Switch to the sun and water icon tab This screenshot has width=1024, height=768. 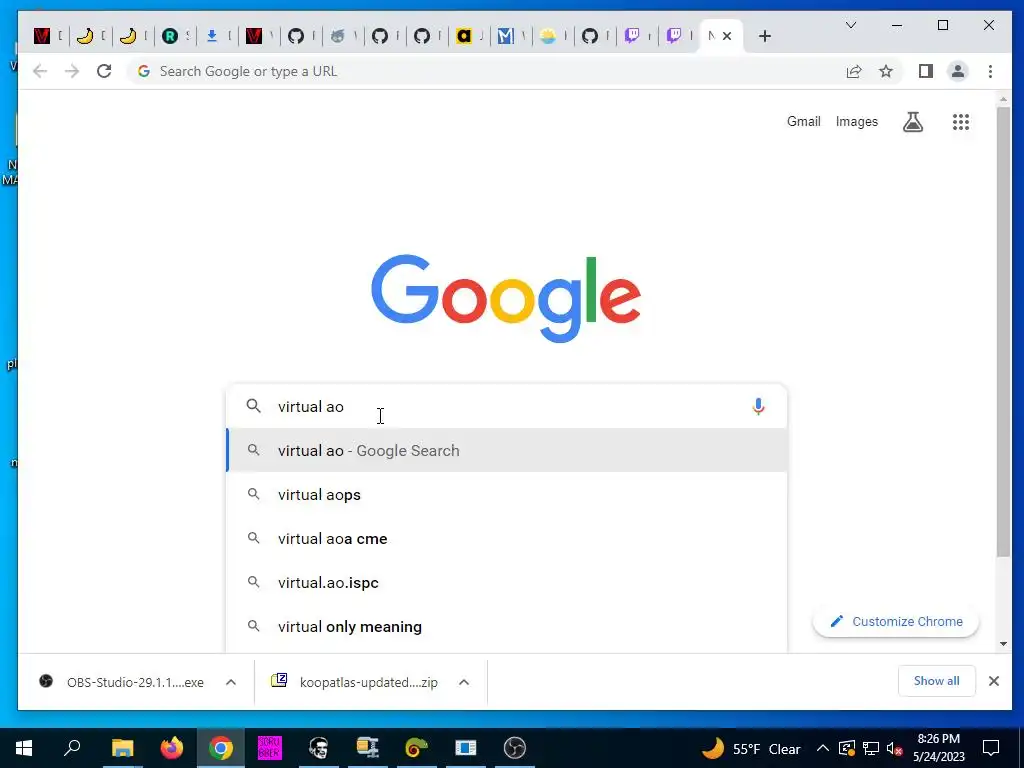click(x=547, y=36)
